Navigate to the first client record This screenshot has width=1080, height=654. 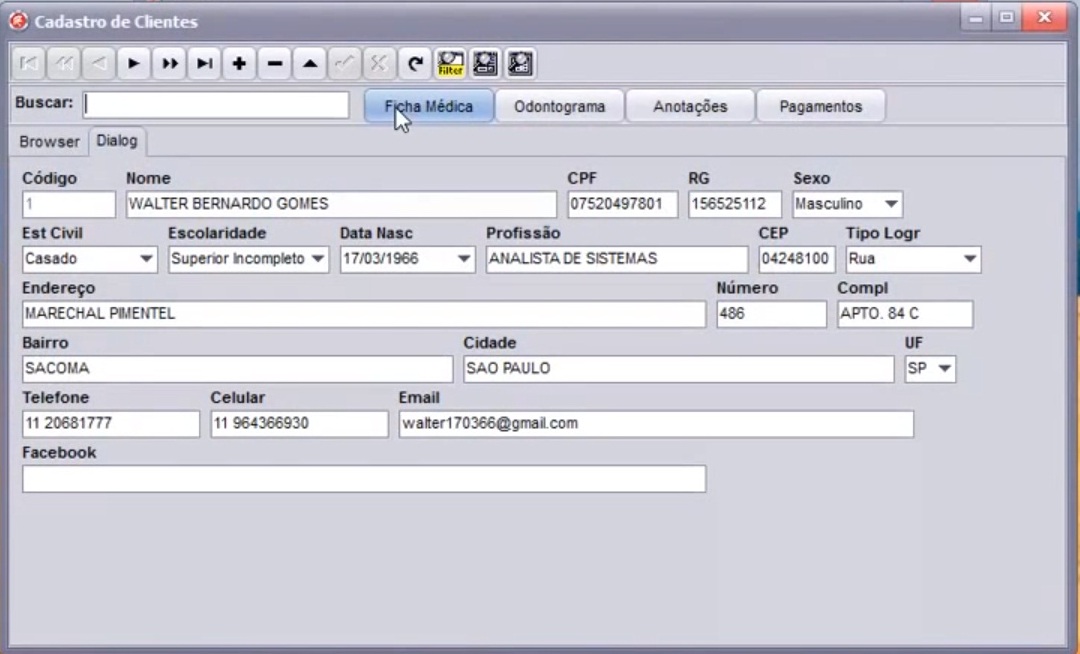coord(28,63)
